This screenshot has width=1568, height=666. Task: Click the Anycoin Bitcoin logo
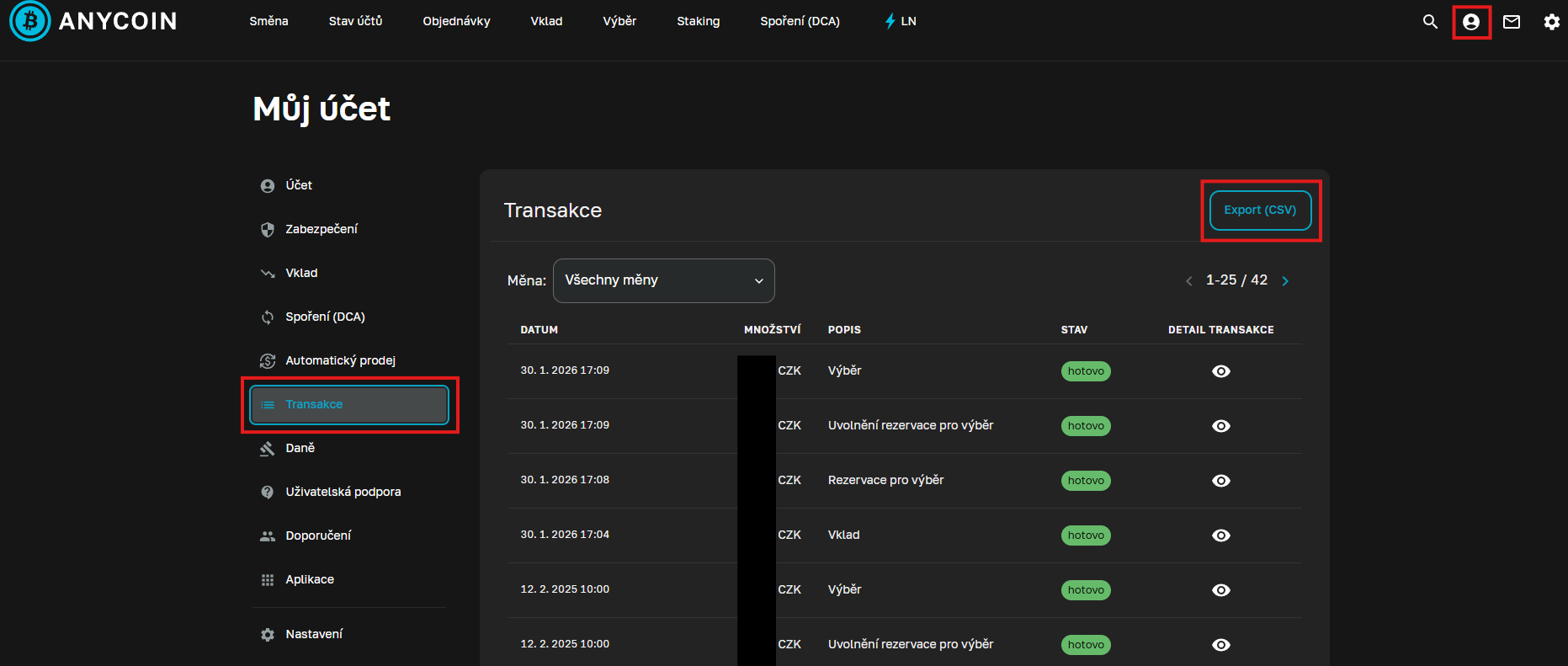(30, 21)
